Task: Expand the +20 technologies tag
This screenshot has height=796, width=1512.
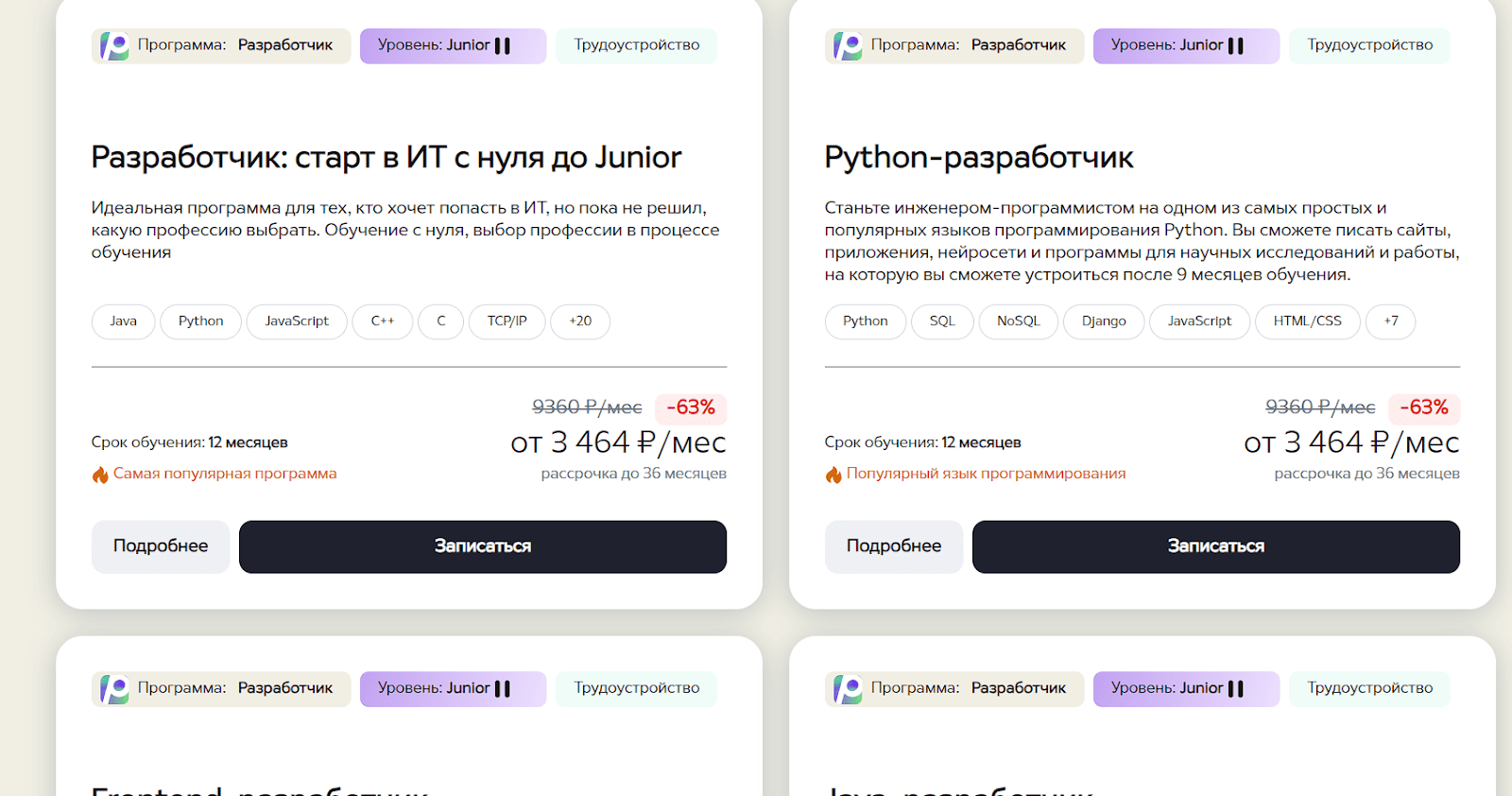Action: coord(580,321)
